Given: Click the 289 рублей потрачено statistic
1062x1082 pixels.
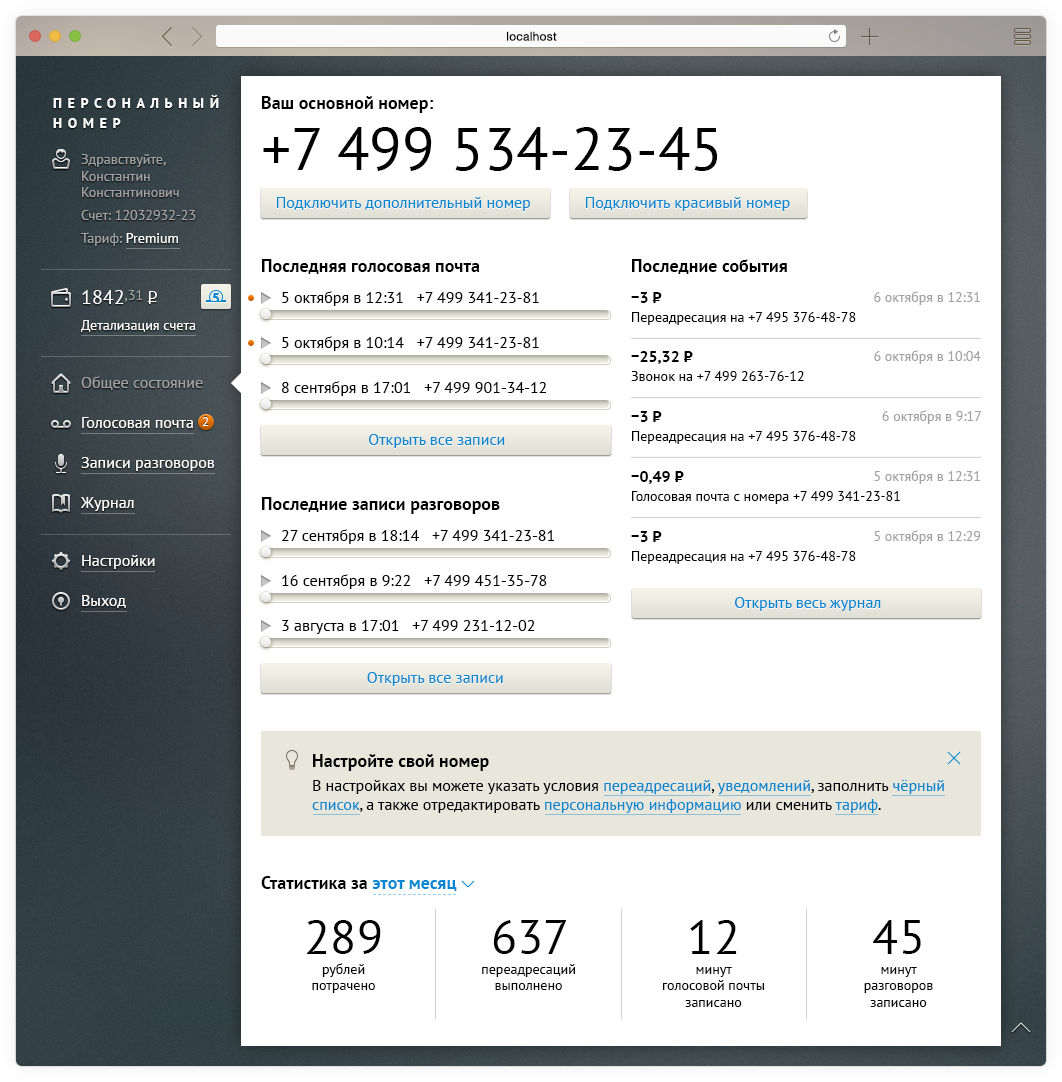Looking at the screenshot, I should coord(344,956).
